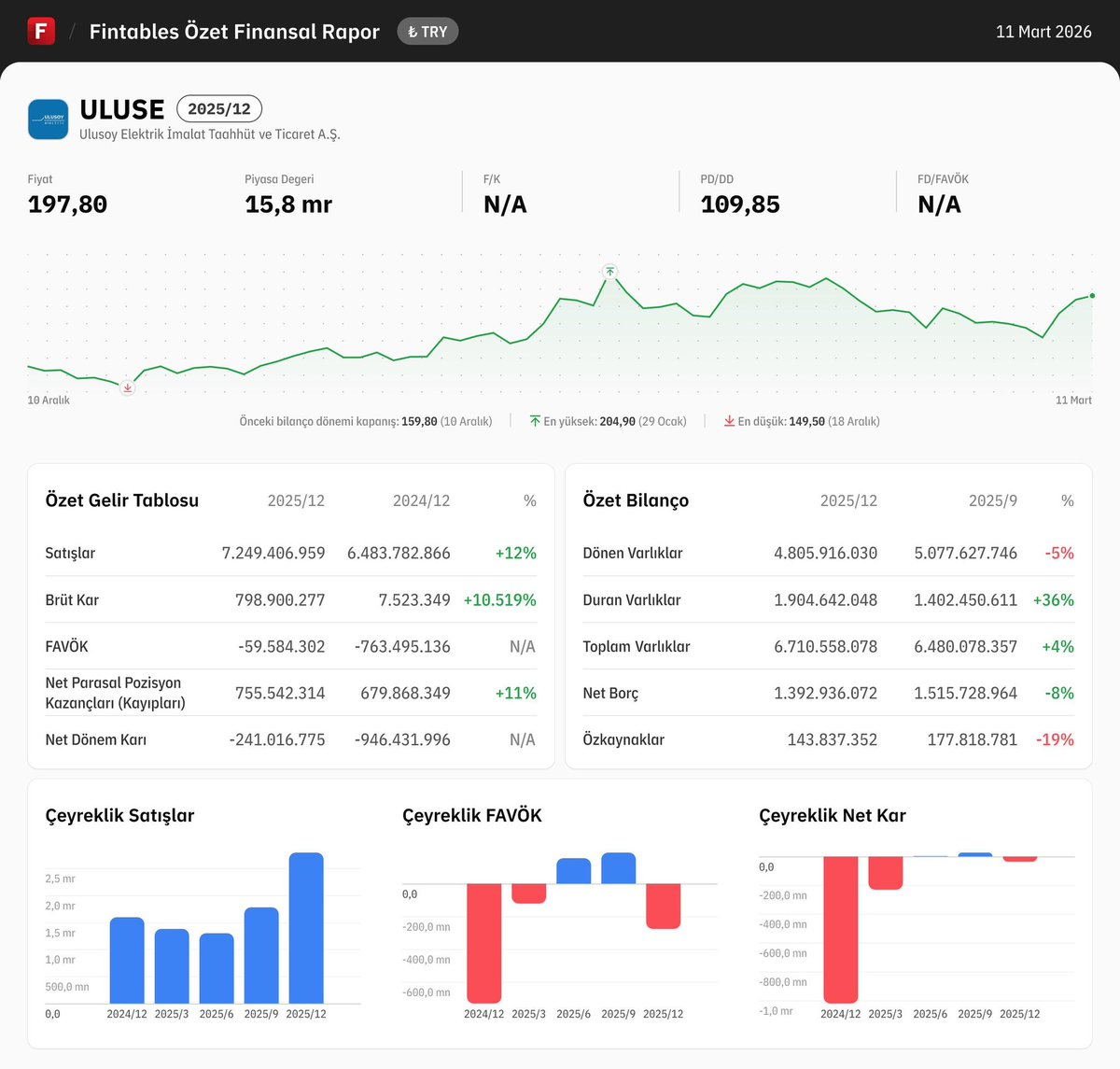Click FAVÖK value -59.584.302
The height and width of the screenshot is (1069, 1120).
click(x=282, y=646)
